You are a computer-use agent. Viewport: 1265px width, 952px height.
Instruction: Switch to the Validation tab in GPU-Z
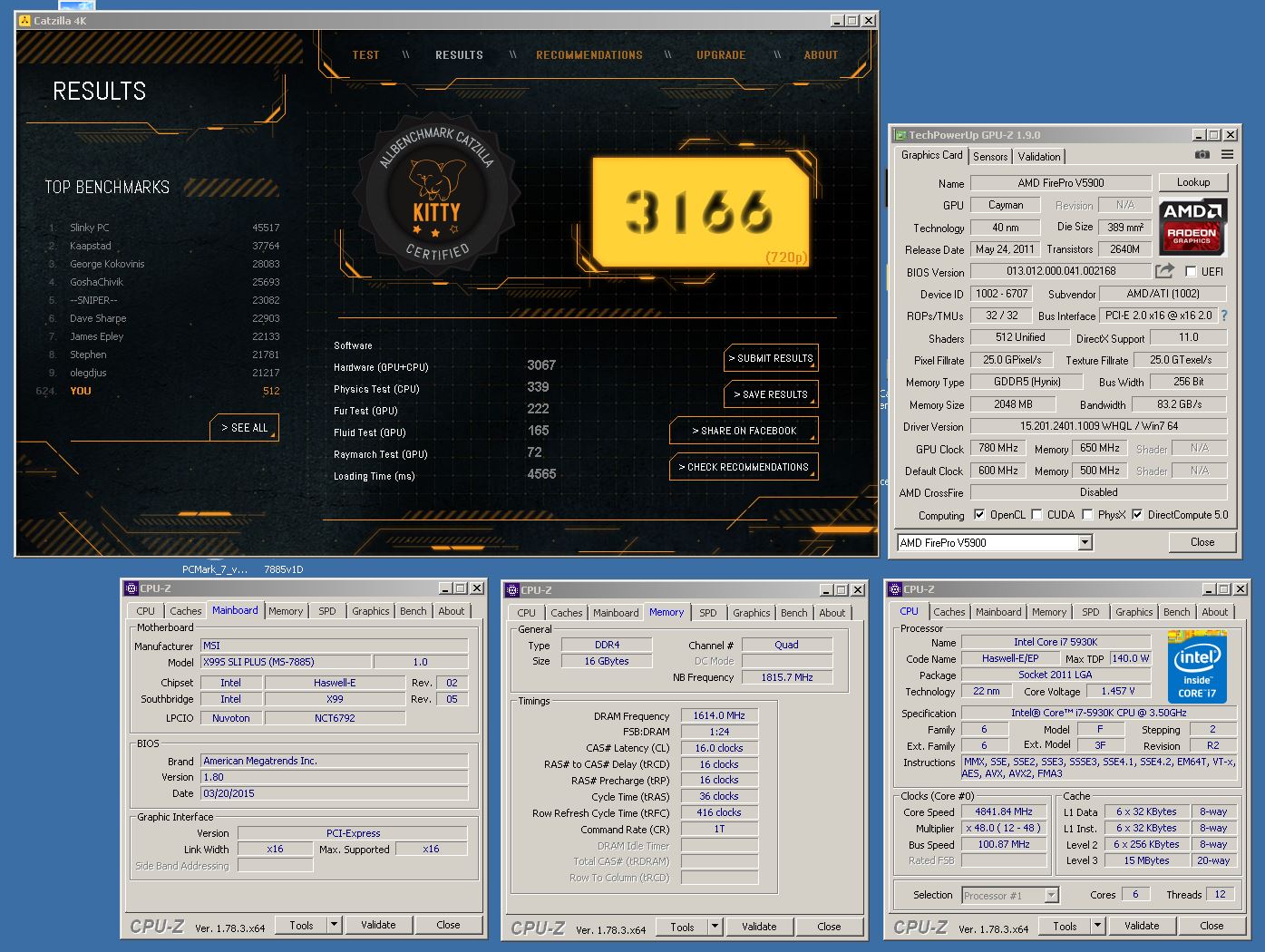point(1039,157)
